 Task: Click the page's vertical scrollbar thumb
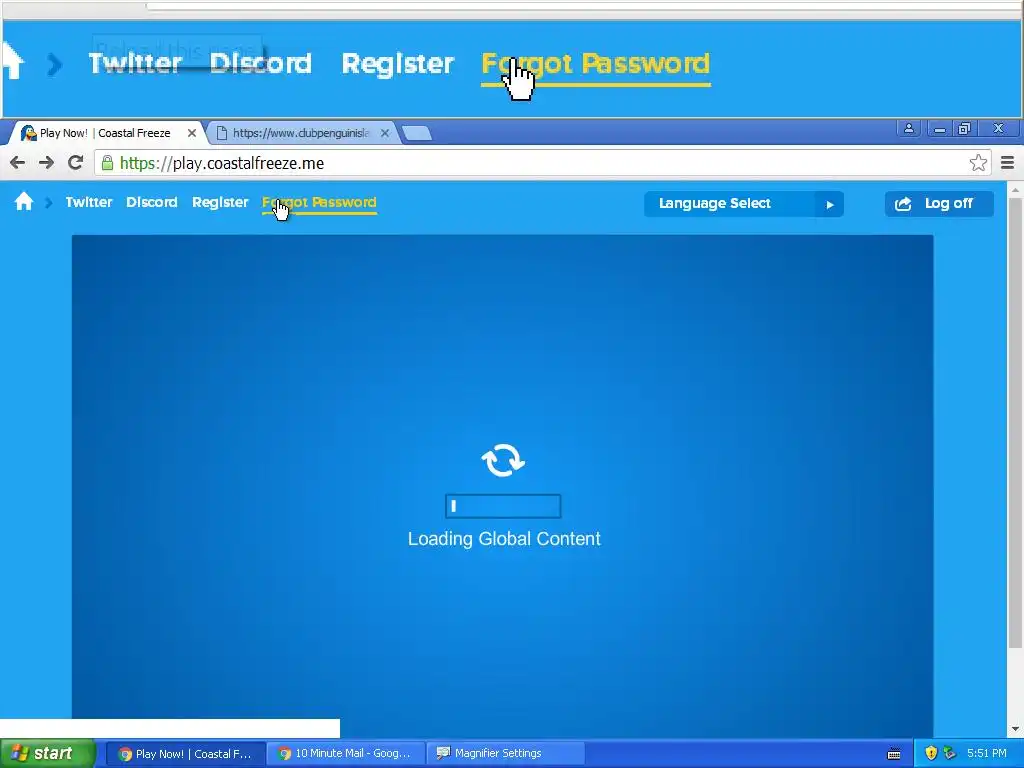point(1015,423)
